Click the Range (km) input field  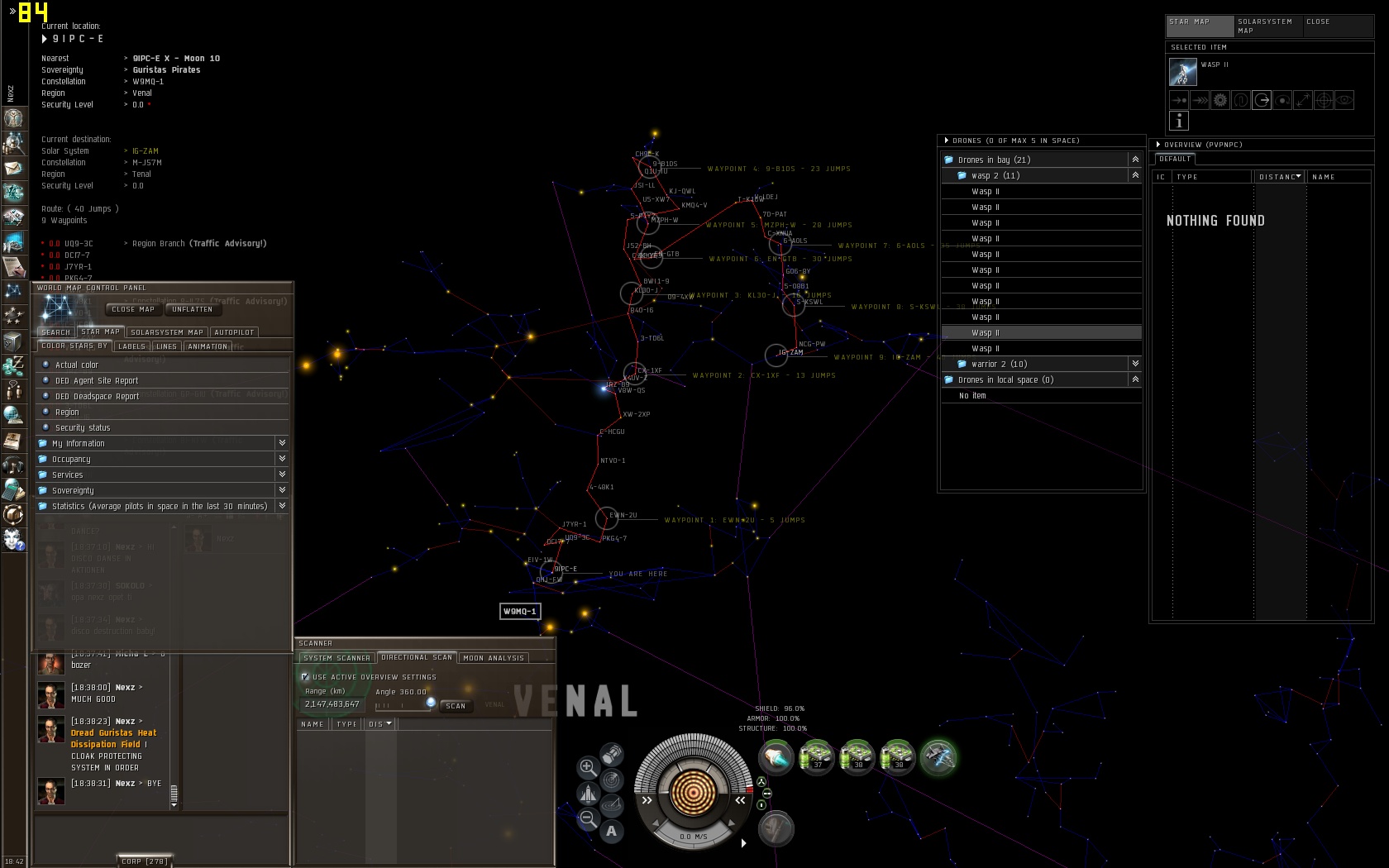point(332,704)
